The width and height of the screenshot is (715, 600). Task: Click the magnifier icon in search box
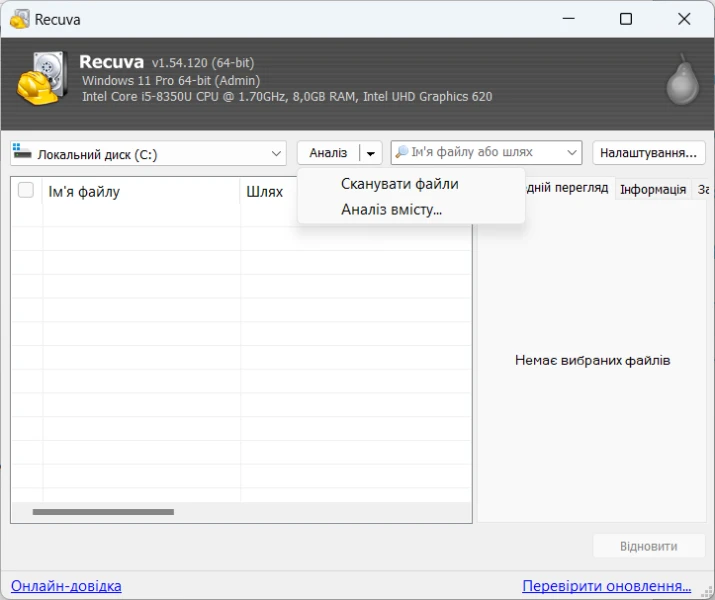[x=402, y=152]
